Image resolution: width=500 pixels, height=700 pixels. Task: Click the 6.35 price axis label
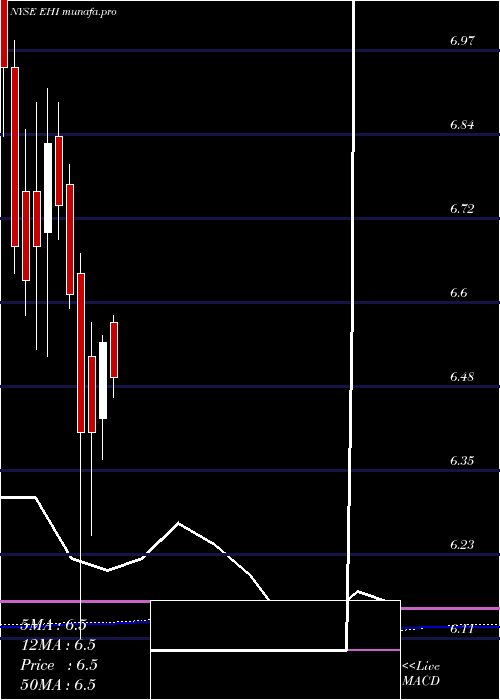coord(462,461)
